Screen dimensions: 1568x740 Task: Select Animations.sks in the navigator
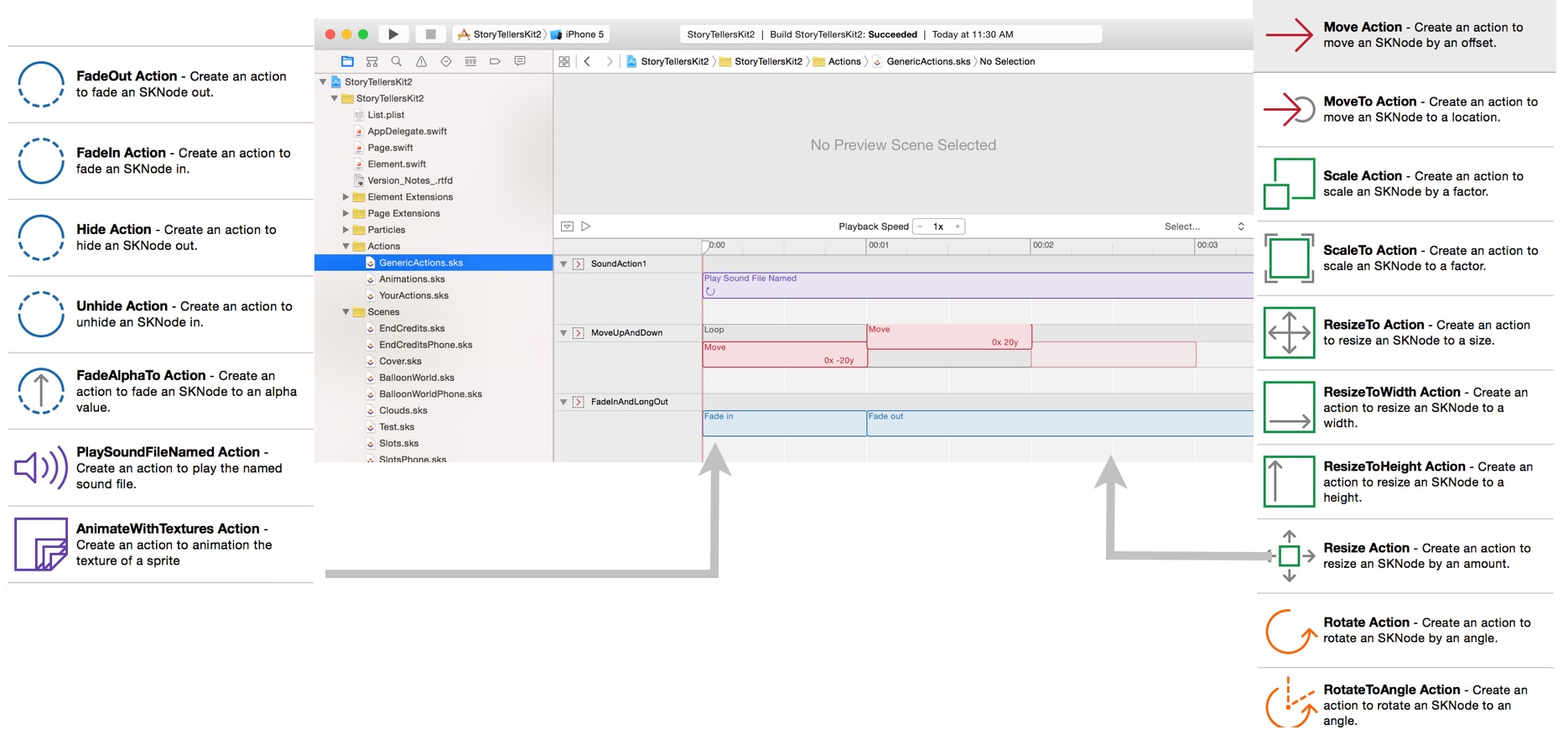click(412, 279)
